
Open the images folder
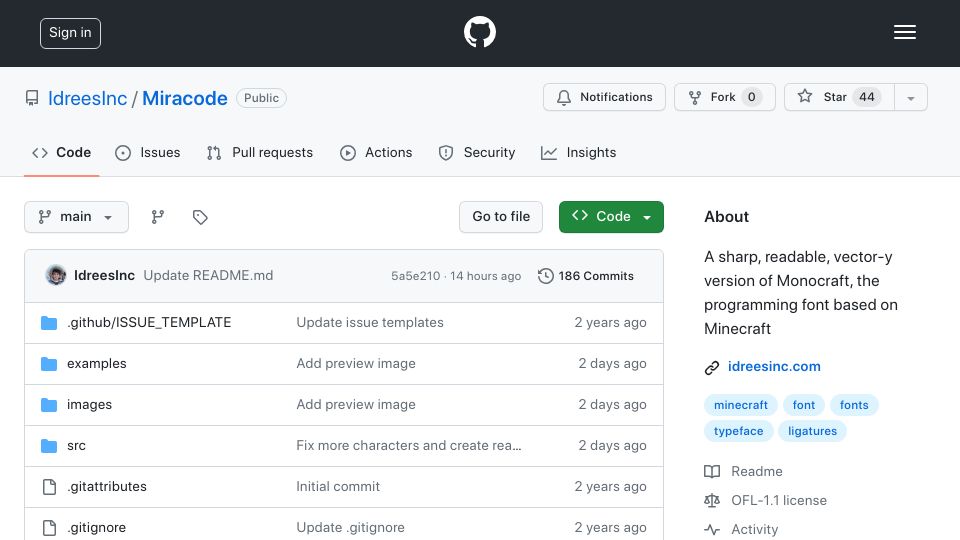coord(89,405)
